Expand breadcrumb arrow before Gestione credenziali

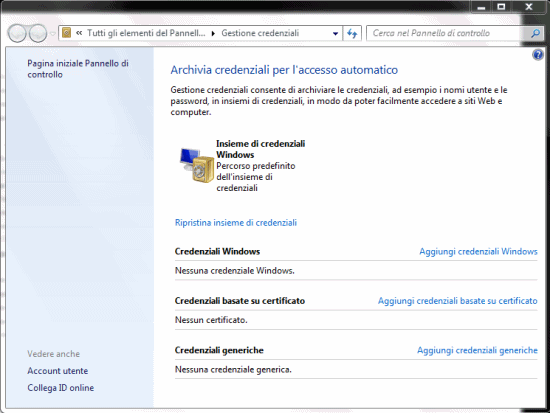tap(213, 33)
